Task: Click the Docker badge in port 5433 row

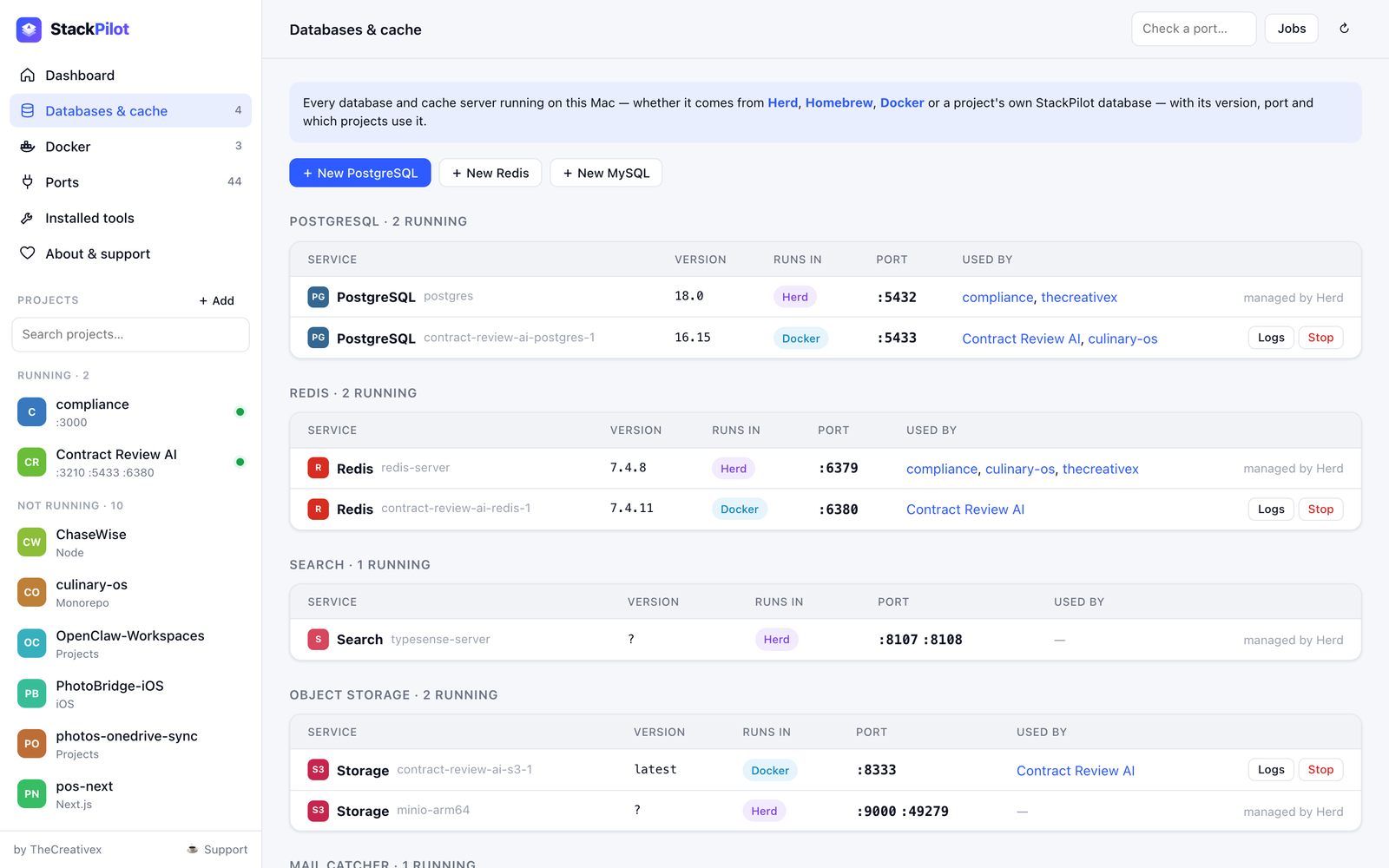Action: coord(800,339)
